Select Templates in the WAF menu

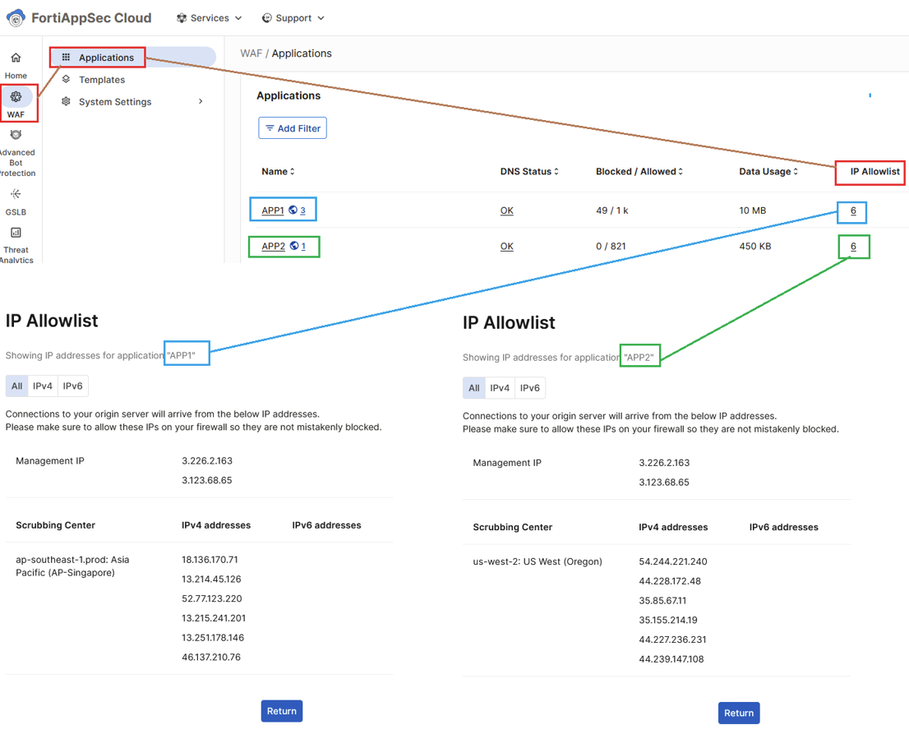coord(101,79)
